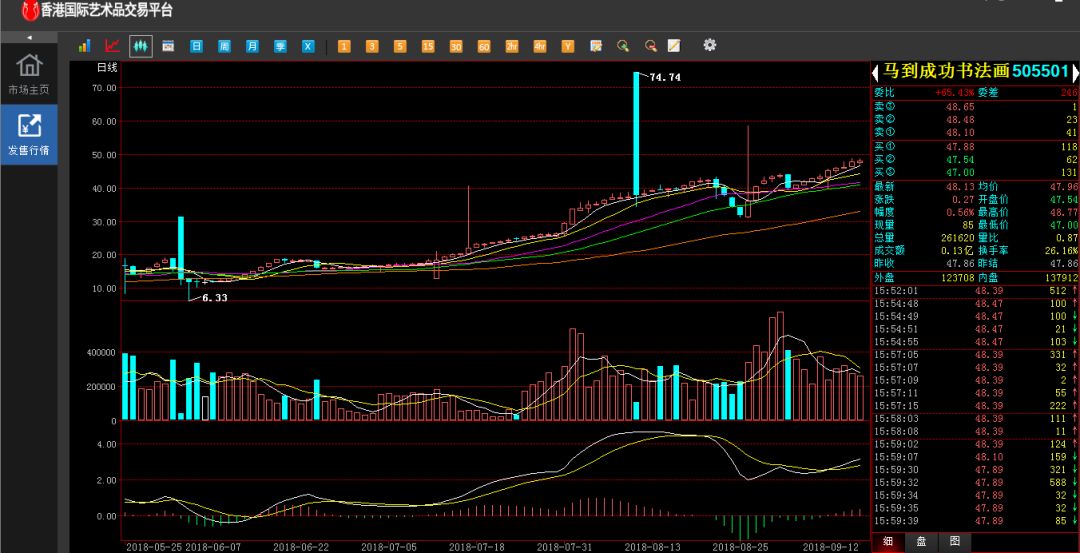Open 发售行情 sidebar item
Screen dimensions: 1080x553
[x=29, y=135]
